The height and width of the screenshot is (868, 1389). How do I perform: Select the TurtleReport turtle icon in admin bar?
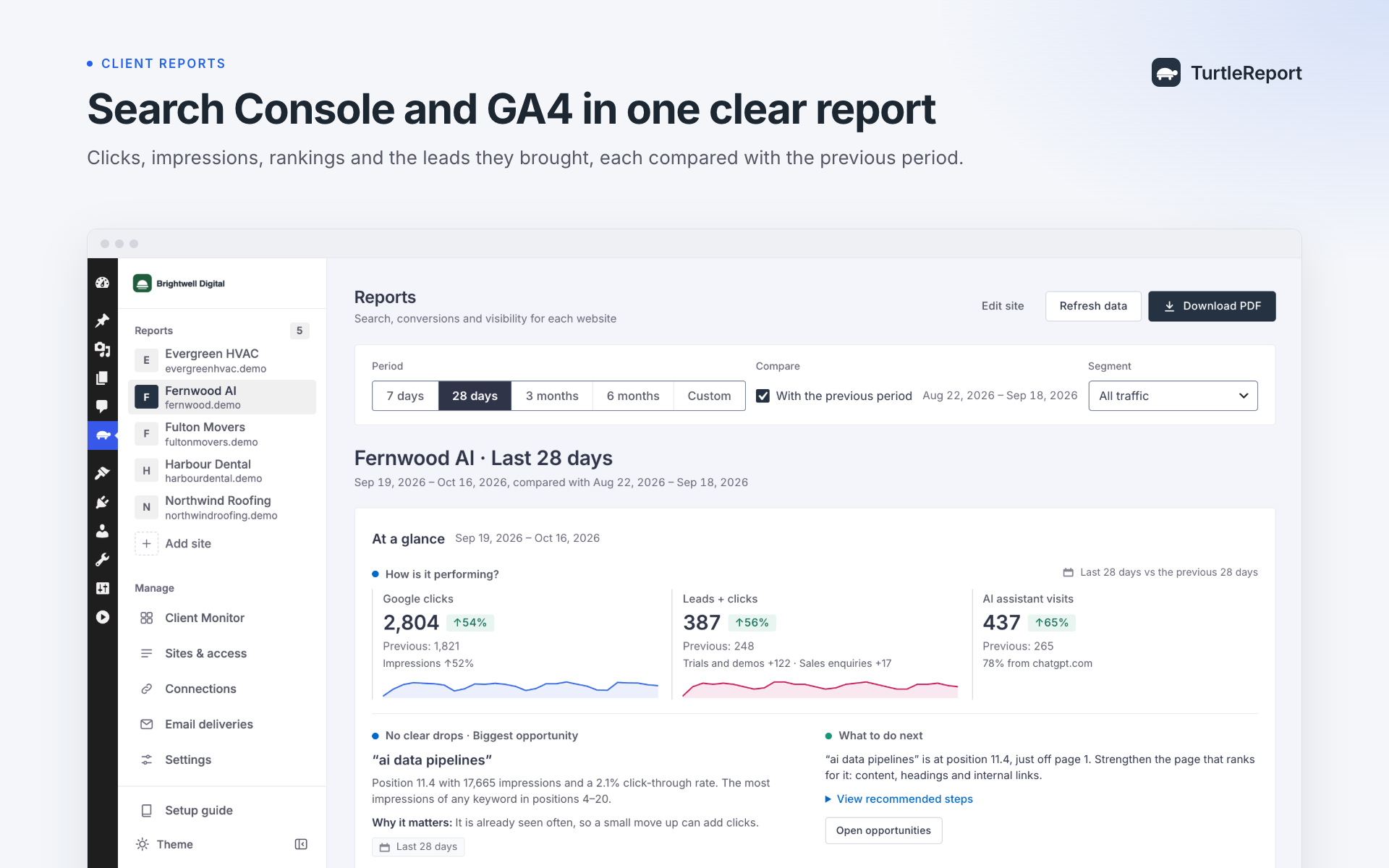(102, 435)
